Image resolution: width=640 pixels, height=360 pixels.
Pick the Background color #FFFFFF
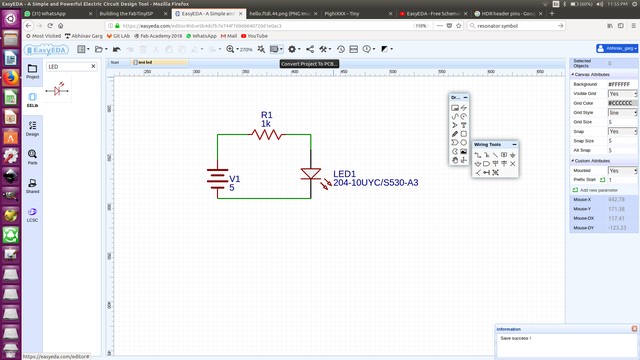pyautogui.click(x=622, y=84)
